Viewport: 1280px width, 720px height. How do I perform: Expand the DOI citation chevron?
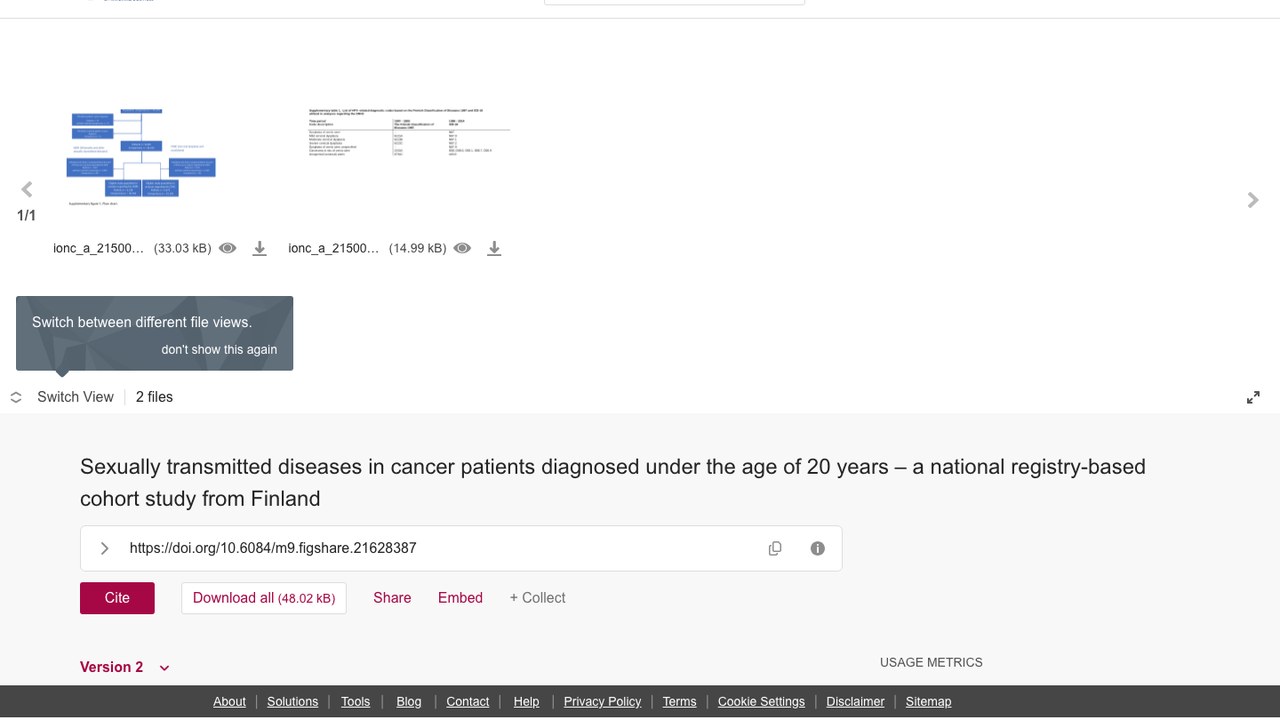pyautogui.click(x=104, y=548)
